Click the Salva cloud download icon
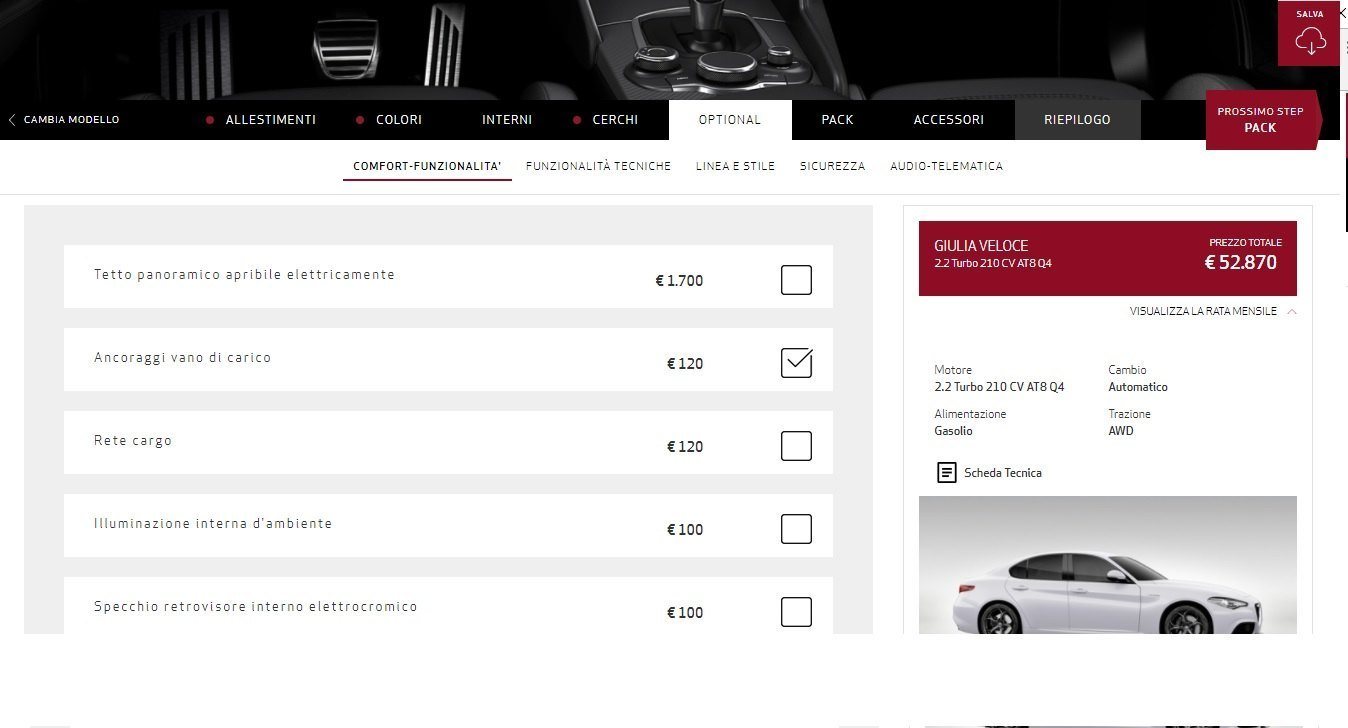Screen dimensions: 1348x728 (1309, 41)
